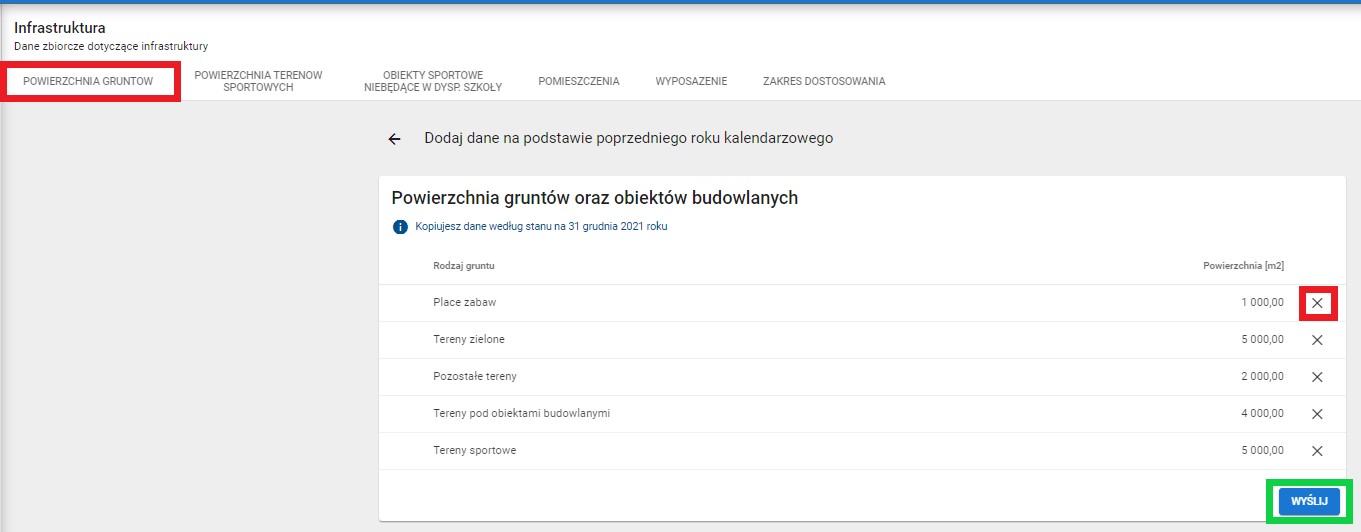Viewport: 1361px width, 532px height.
Task: Remove the Place zabaw row
Action: click(1317, 303)
